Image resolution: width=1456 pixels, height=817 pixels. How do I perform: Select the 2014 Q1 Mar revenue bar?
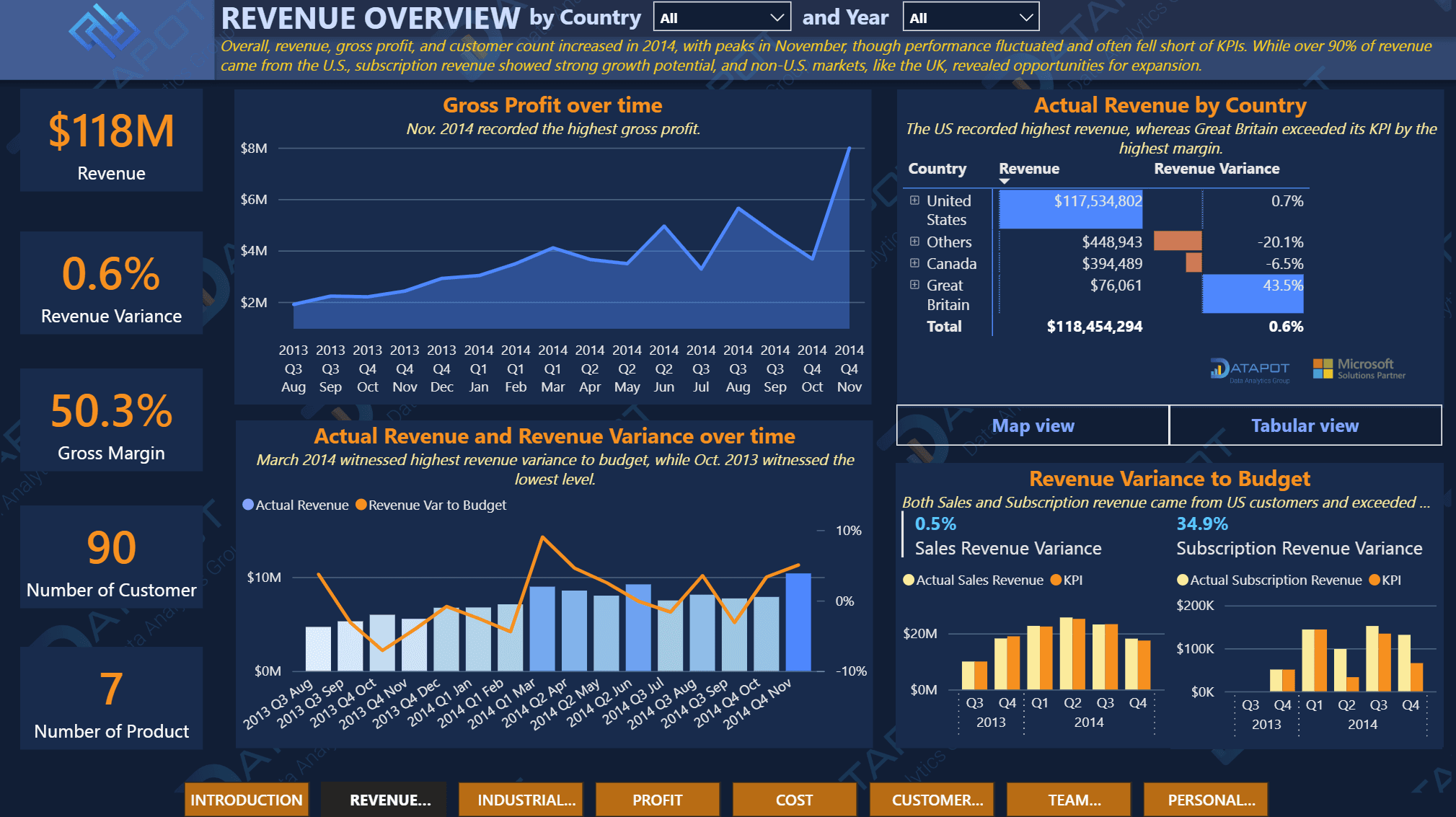[x=542, y=629]
